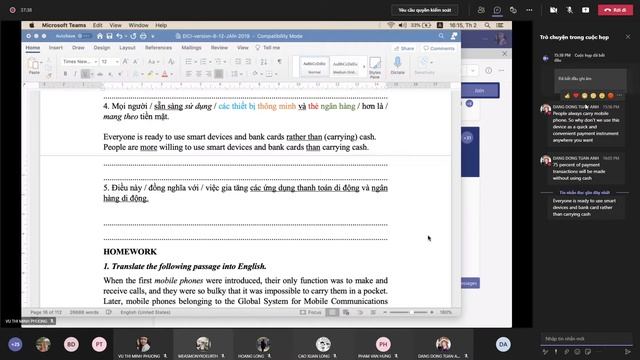Select the Normal style in gallery
The image size is (640, 360).
coord(314,67)
